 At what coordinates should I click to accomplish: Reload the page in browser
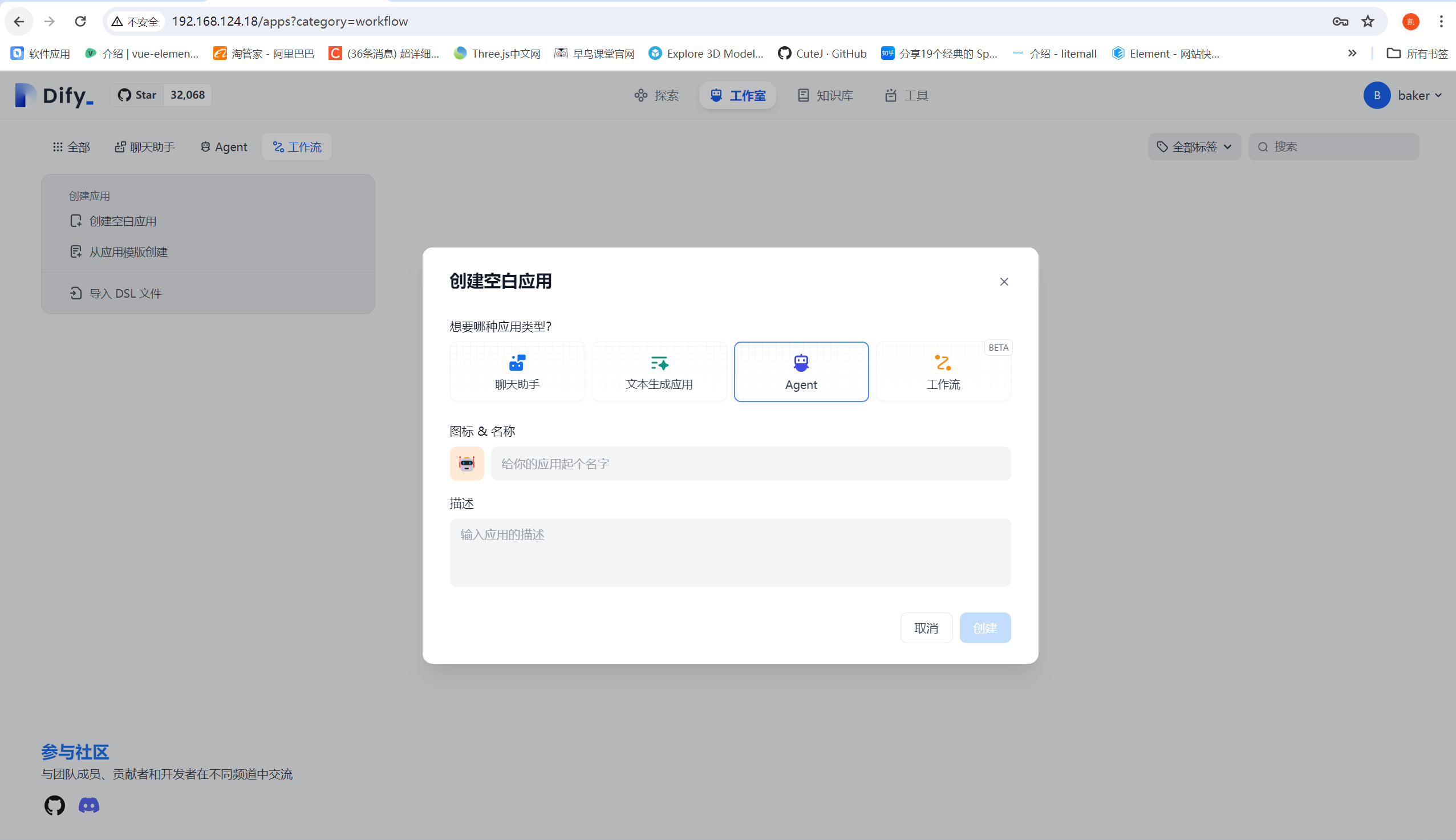[x=80, y=21]
